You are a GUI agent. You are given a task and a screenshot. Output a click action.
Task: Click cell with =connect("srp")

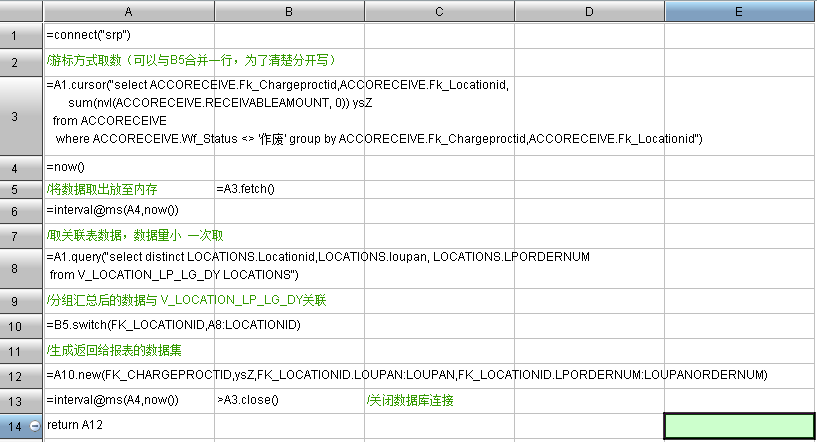[129, 35]
